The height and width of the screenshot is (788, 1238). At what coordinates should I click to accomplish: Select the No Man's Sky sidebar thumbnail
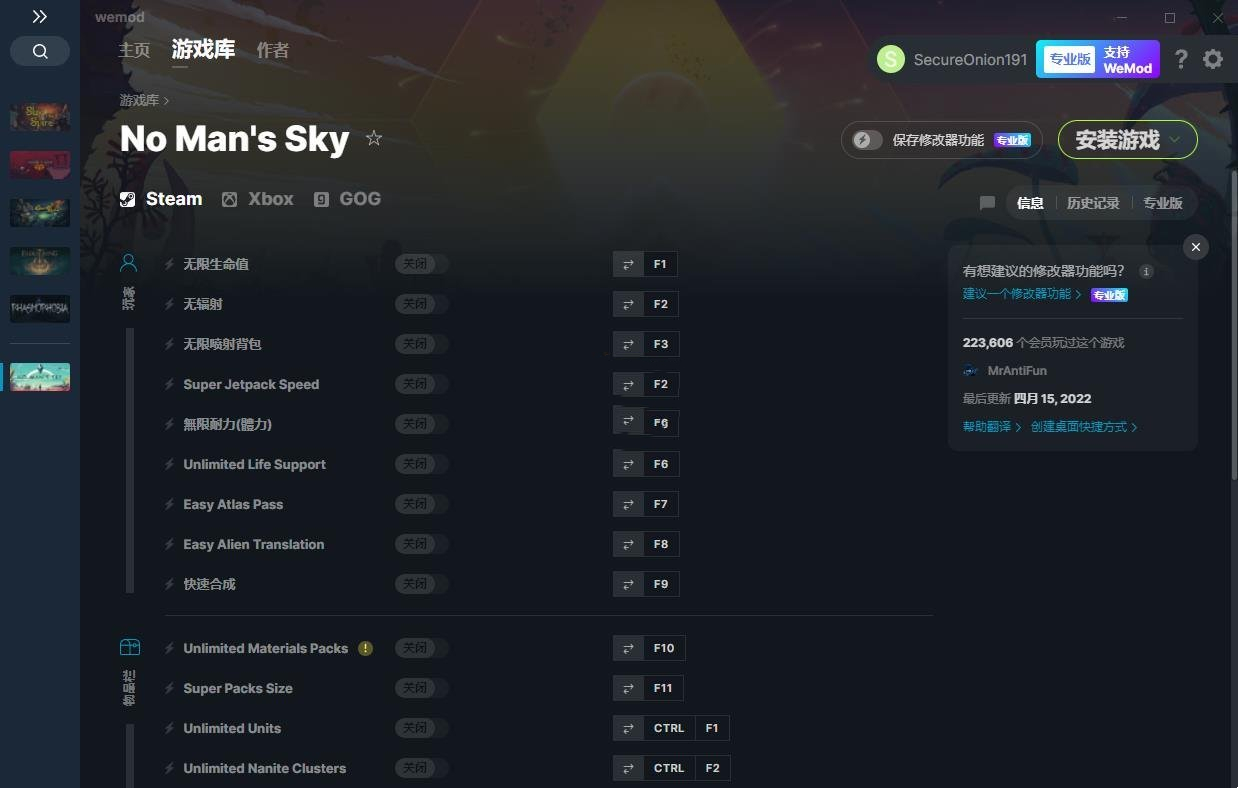point(40,377)
